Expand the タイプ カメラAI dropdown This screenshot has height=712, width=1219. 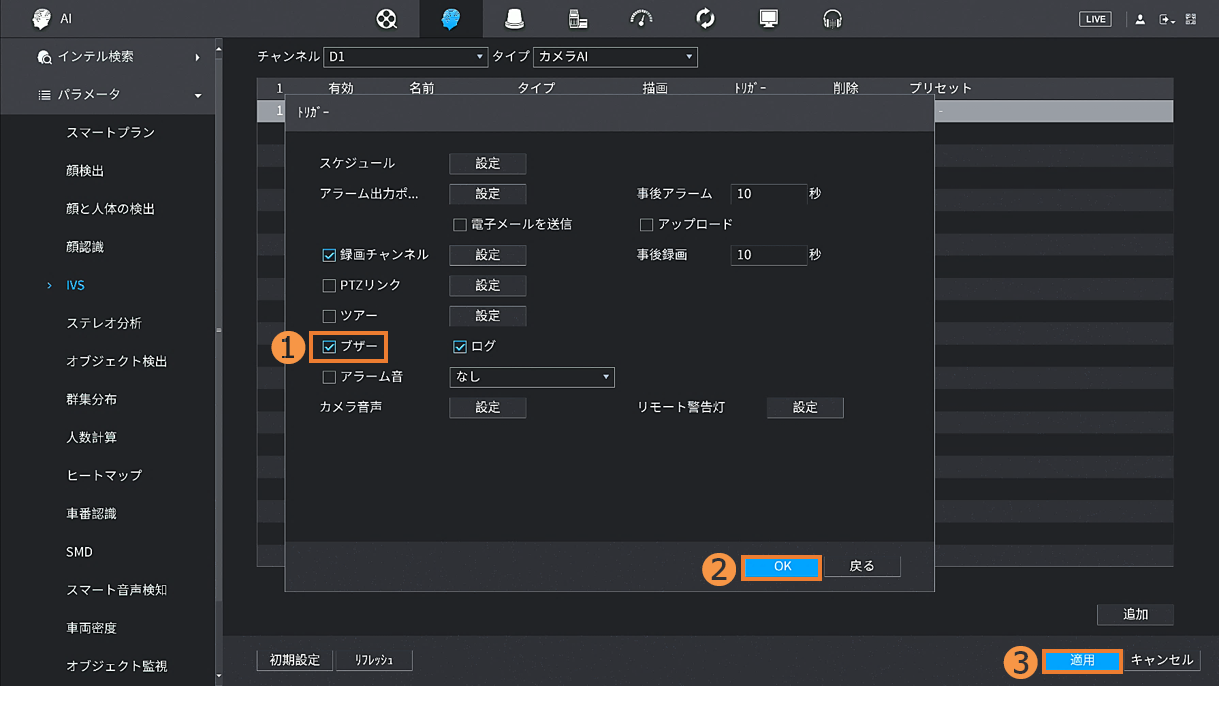click(x=615, y=57)
